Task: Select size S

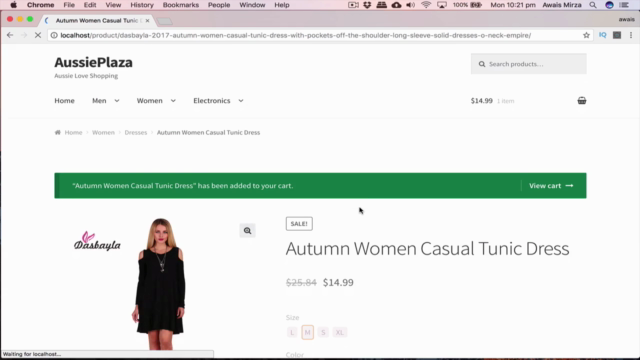Action: (x=323, y=332)
